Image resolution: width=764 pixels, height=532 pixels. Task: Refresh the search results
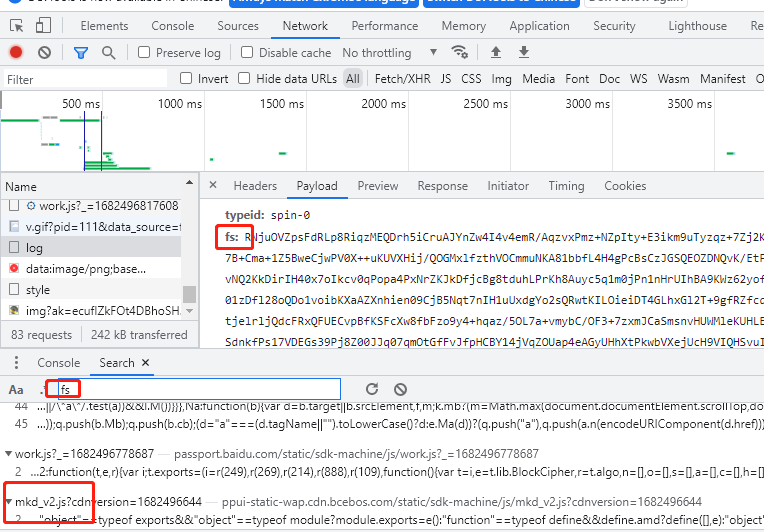372,389
